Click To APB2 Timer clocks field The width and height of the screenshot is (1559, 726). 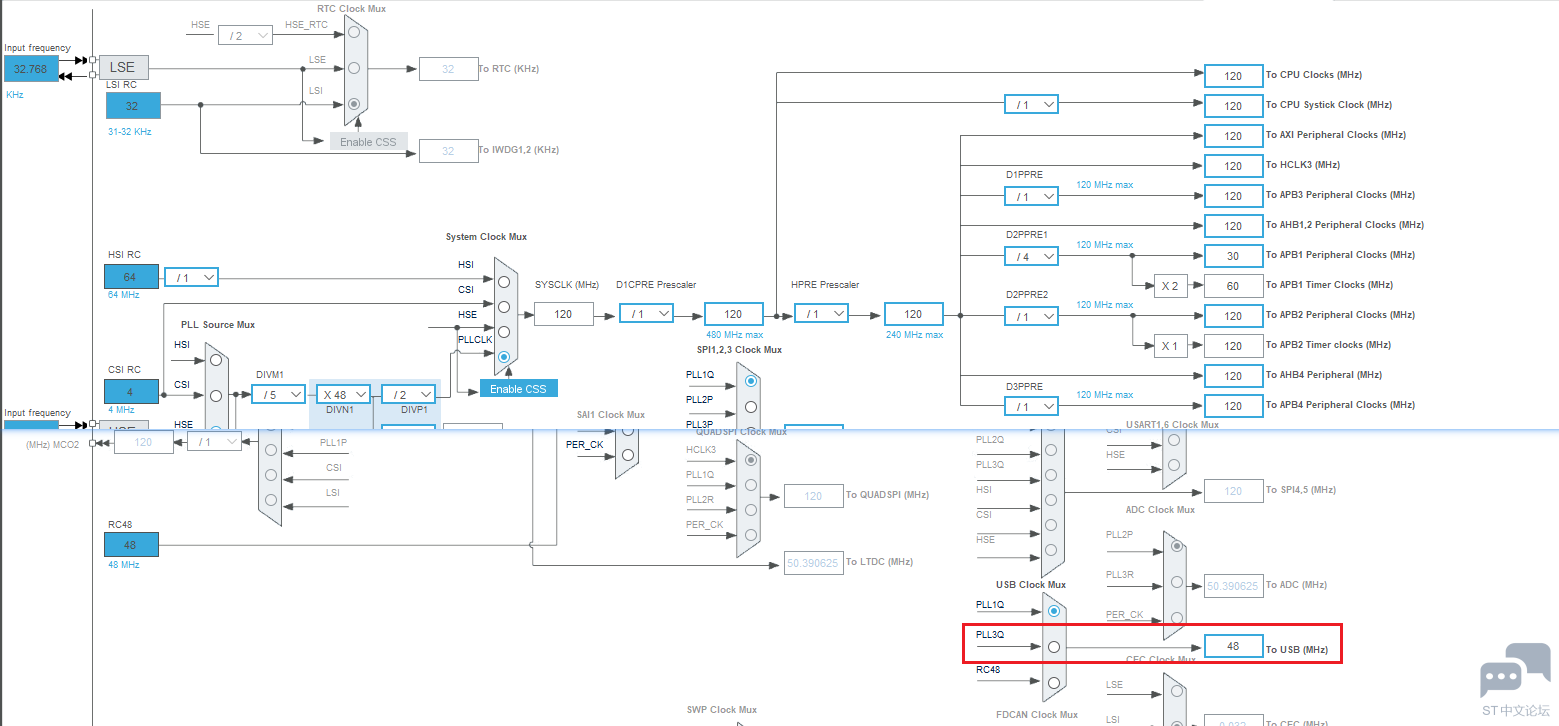coord(1233,346)
